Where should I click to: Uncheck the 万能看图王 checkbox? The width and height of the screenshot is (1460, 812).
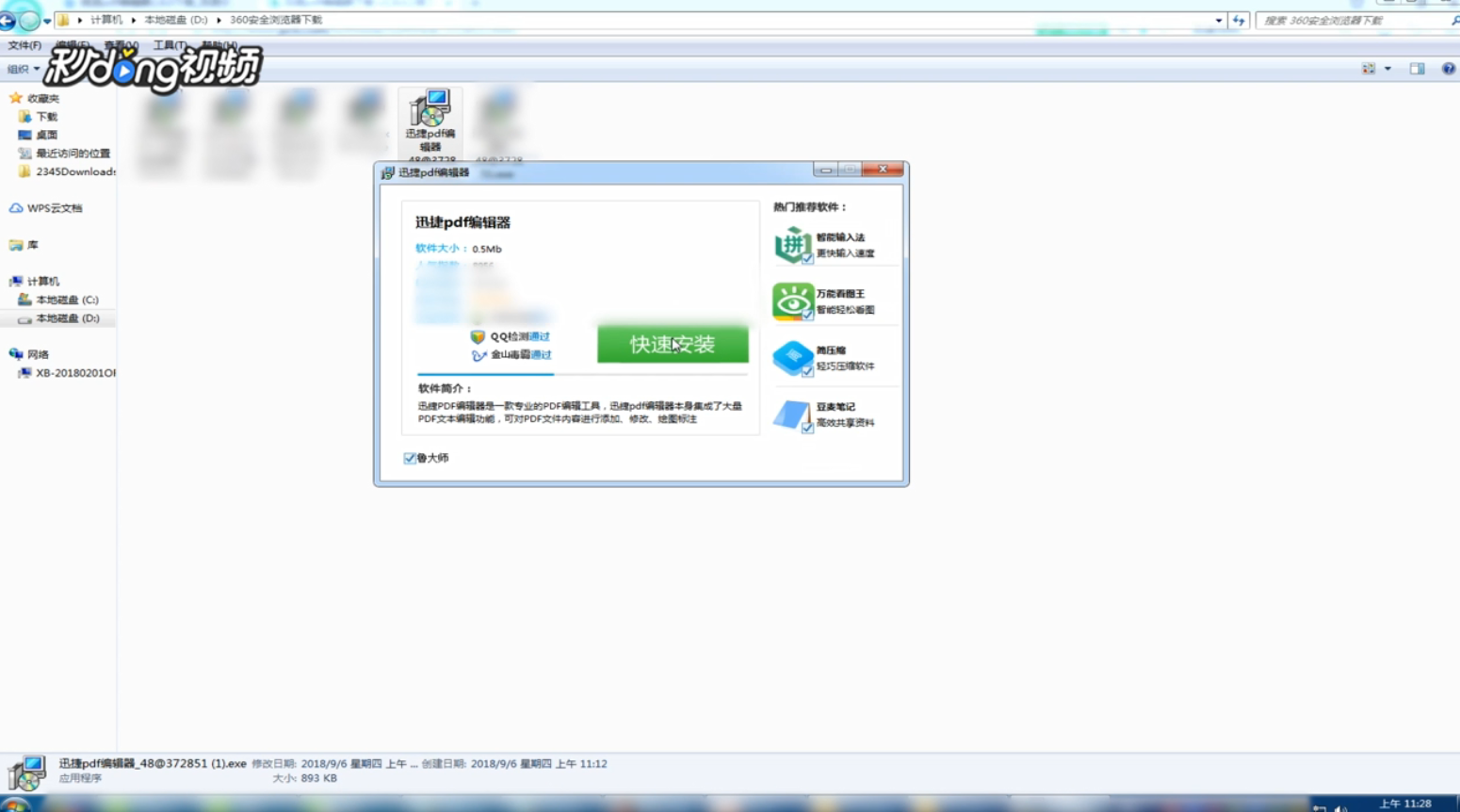tap(807, 315)
